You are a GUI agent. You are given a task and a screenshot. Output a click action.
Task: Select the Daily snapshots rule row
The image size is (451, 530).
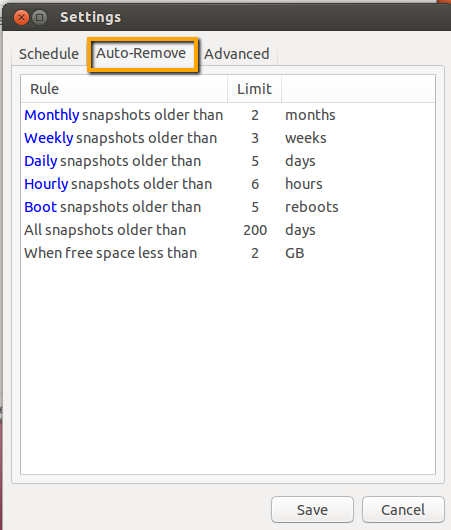click(x=228, y=161)
